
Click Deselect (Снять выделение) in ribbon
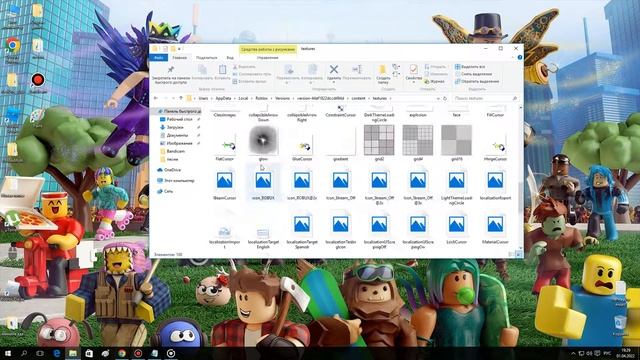point(473,74)
